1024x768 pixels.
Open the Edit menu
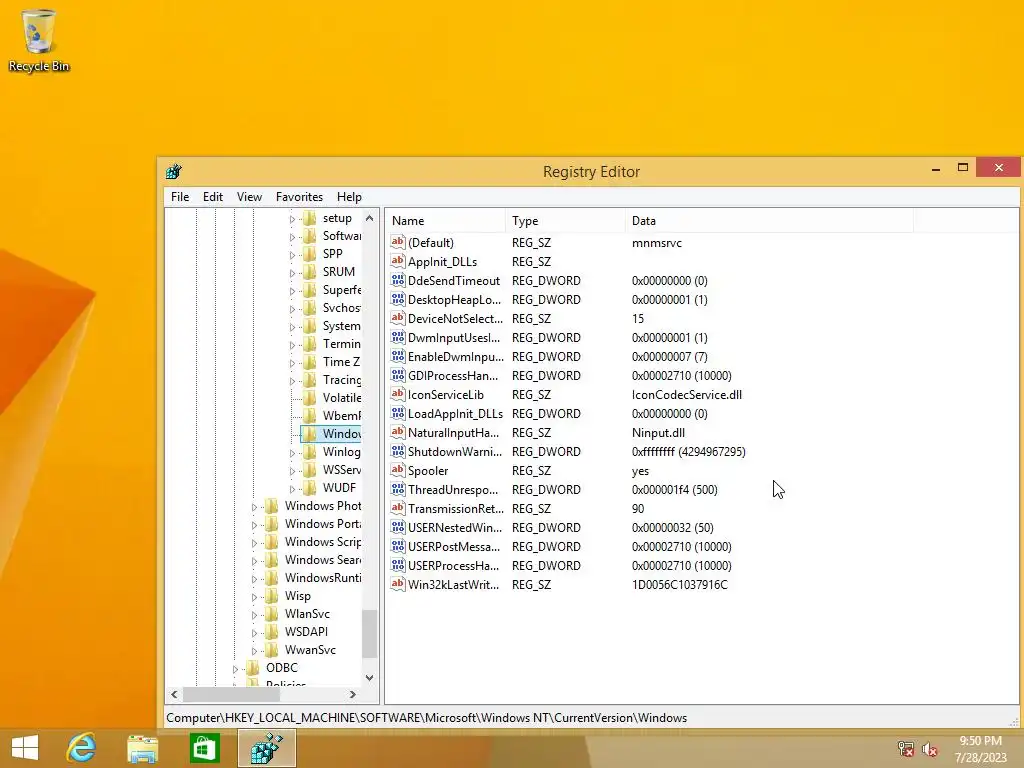point(212,197)
